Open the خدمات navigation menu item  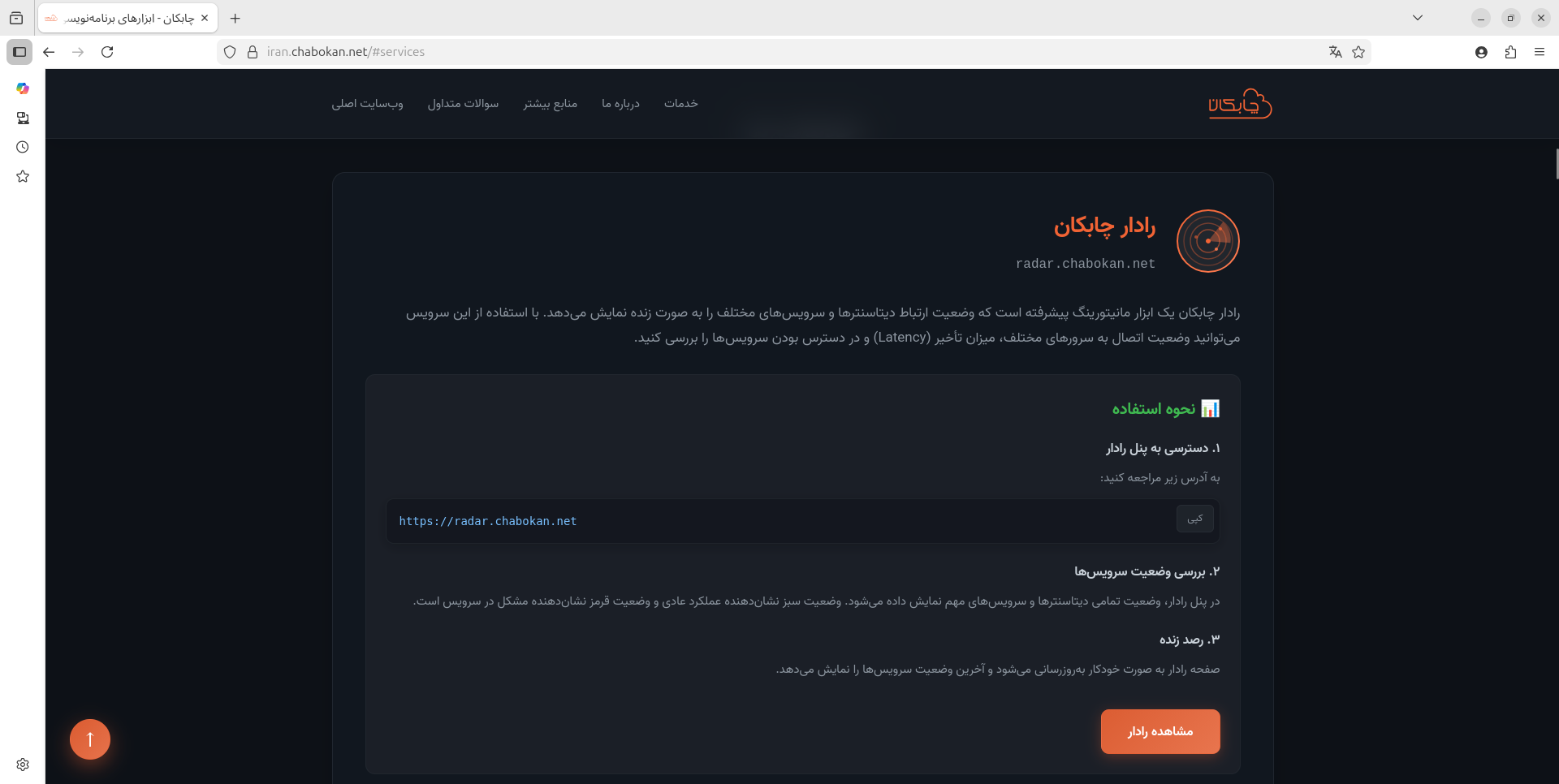680,104
